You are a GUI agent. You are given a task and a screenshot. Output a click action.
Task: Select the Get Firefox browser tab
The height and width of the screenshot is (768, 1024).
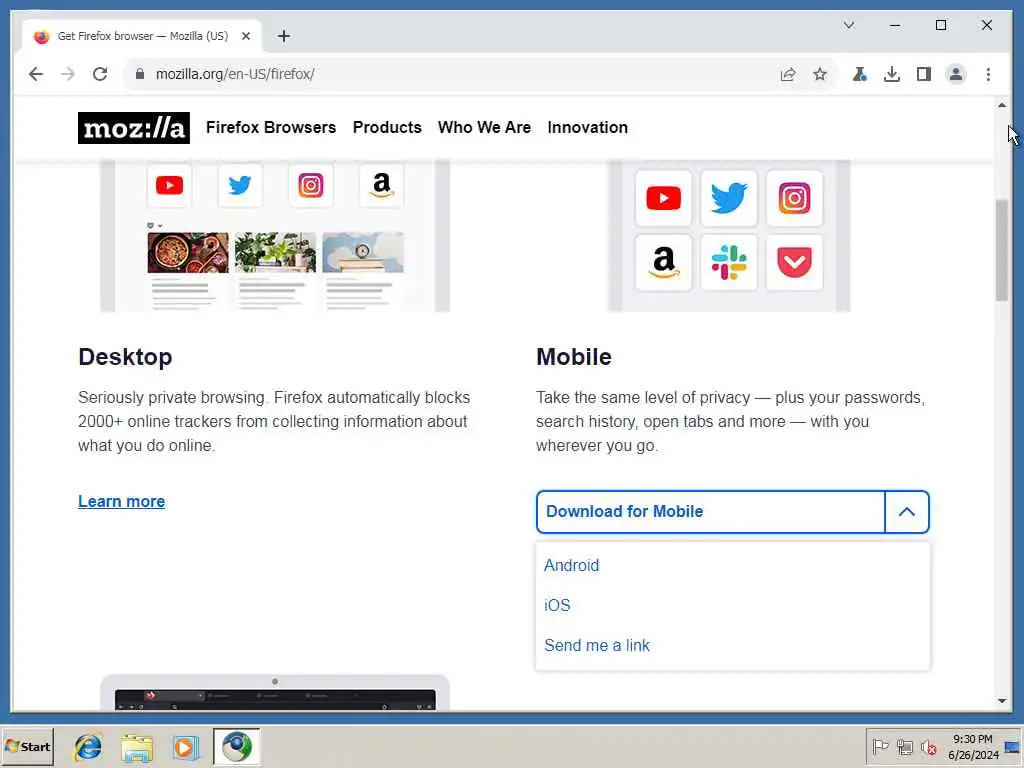click(x=142, y=36)
